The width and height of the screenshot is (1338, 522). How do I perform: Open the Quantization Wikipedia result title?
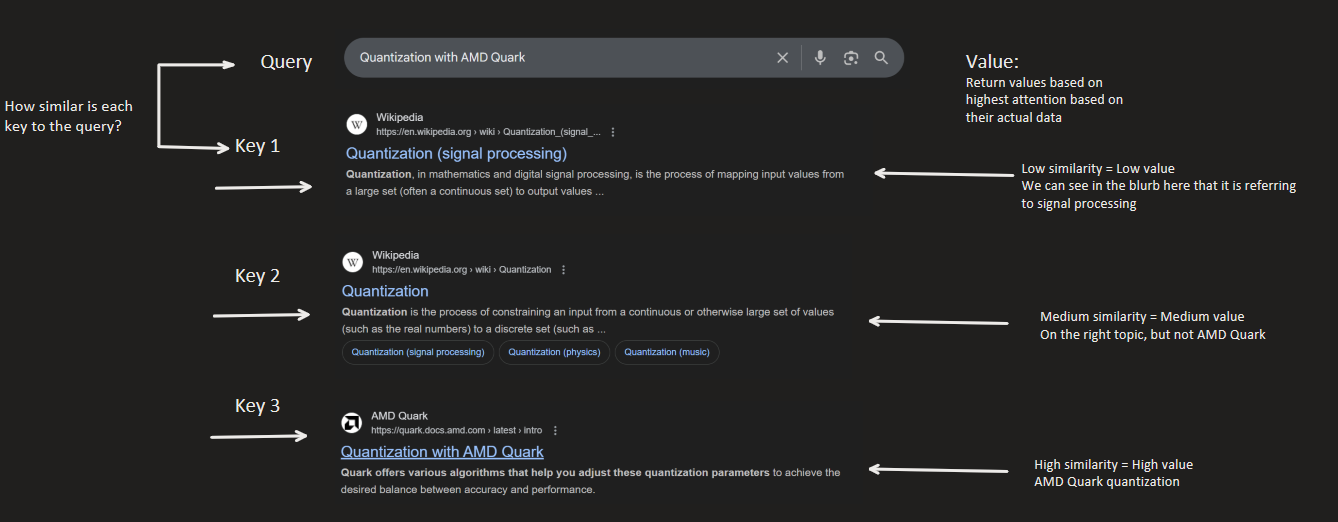[385, 291]
